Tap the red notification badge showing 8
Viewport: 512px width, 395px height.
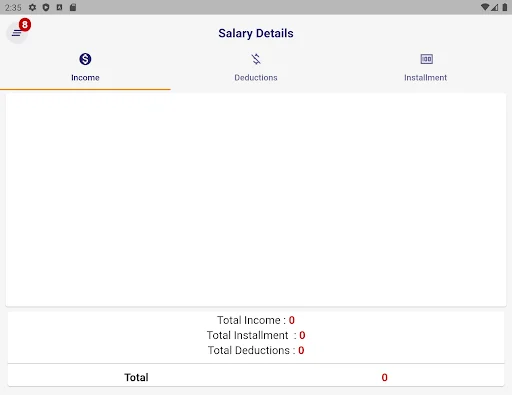pos(25,25)
